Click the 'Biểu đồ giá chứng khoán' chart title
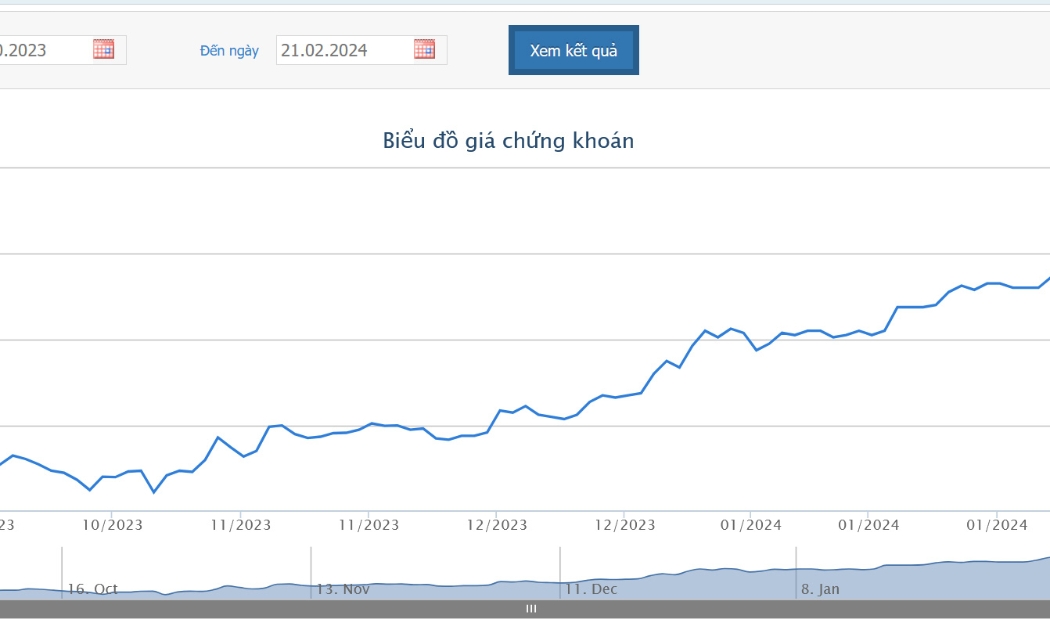The height and width of the screenshot is (630, 1050). pos(508,141)
